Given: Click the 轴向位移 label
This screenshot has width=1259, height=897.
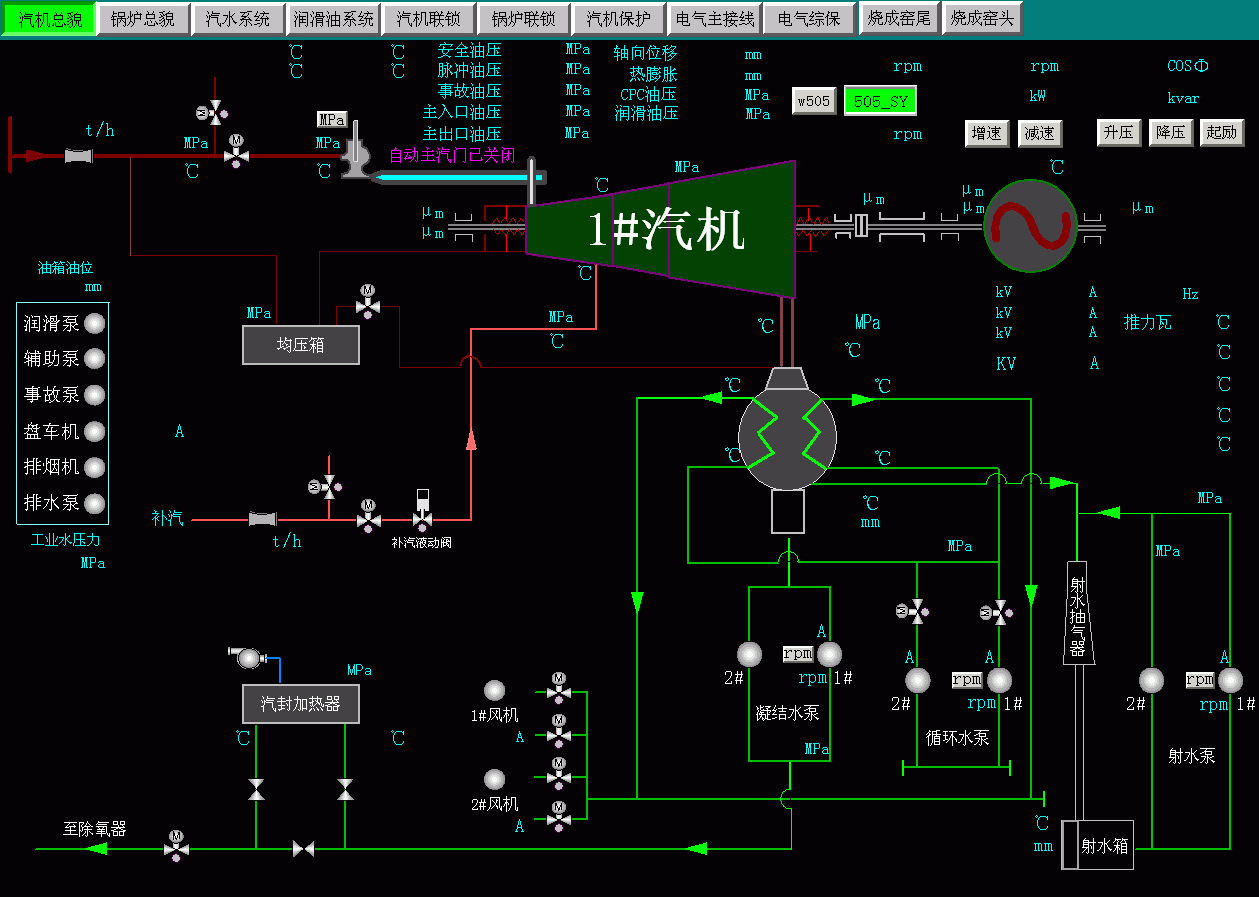Looking at the screenshot, I should coord(646,53).
